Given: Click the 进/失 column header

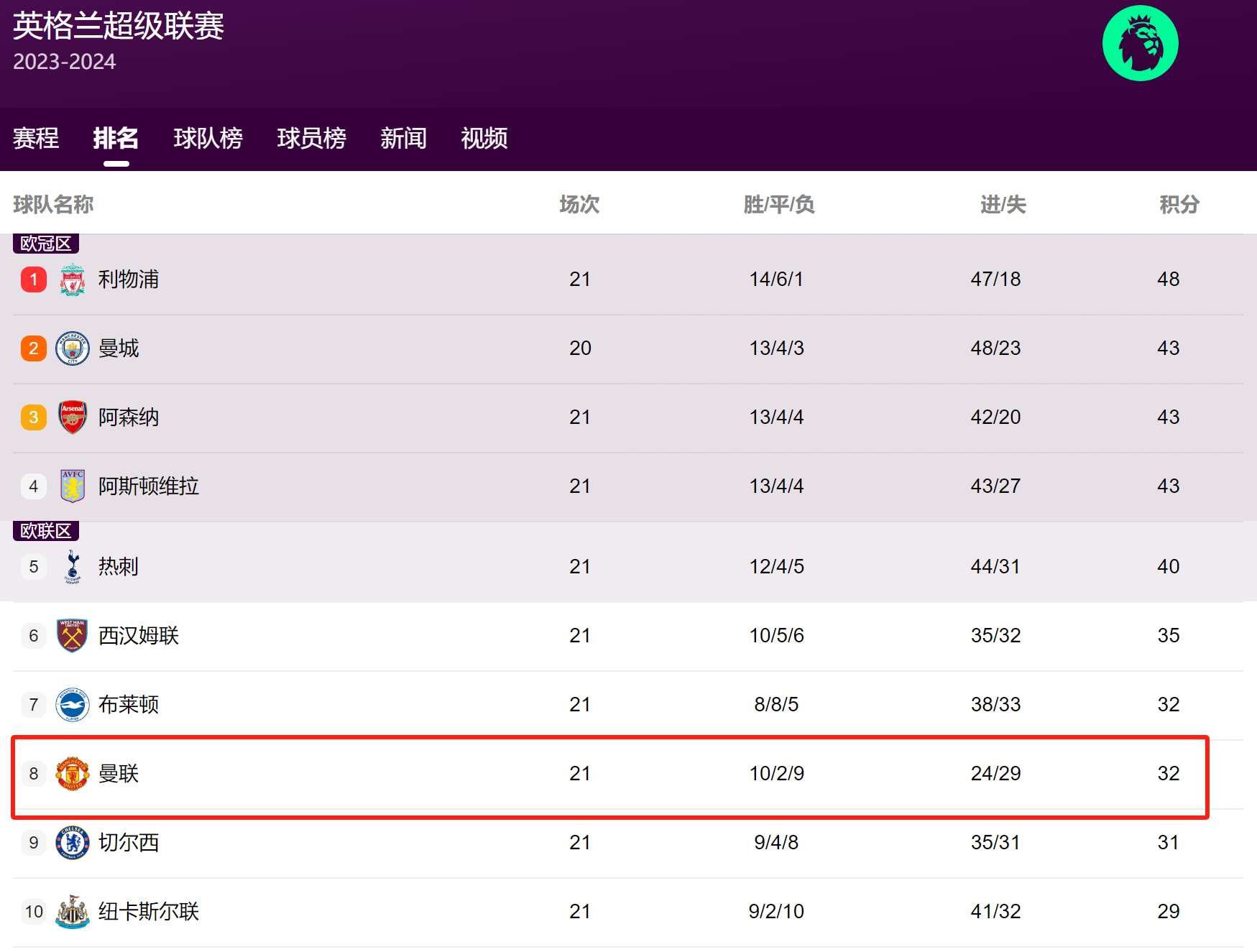Looking at the screenshot, I should click(1003, 205).
